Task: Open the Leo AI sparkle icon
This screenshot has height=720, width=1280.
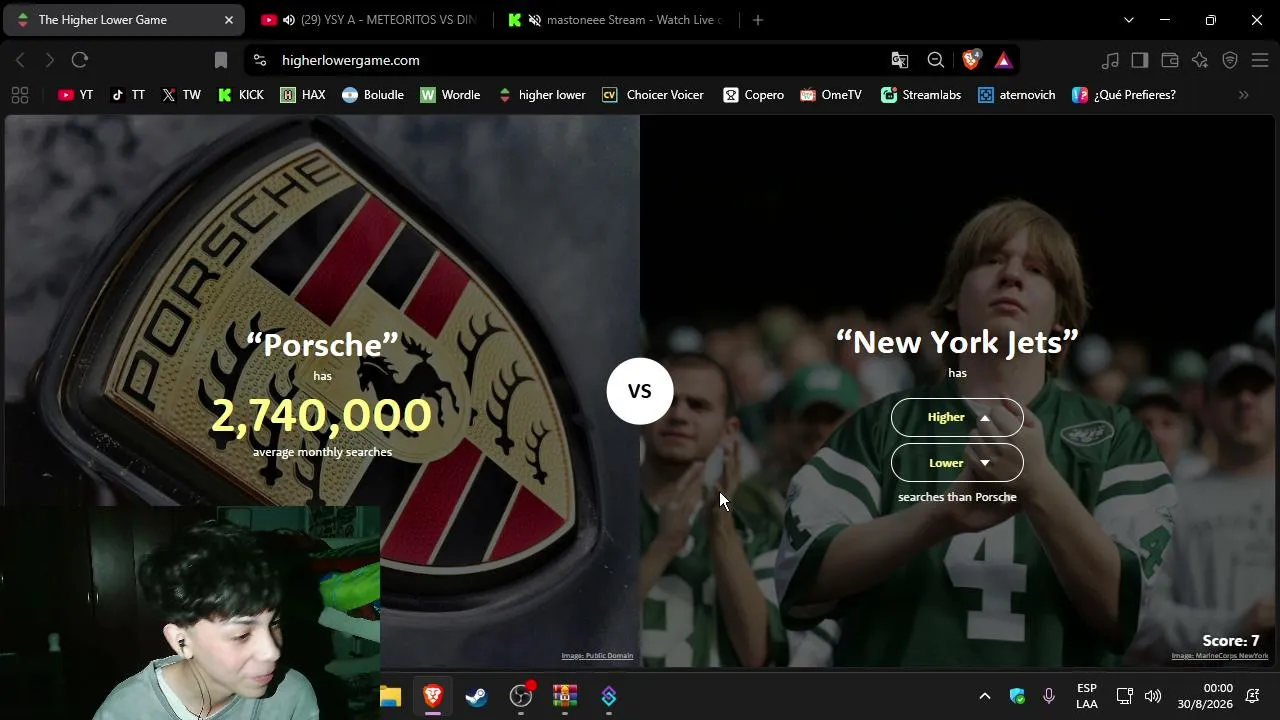Action: (x=1200, y=60)
